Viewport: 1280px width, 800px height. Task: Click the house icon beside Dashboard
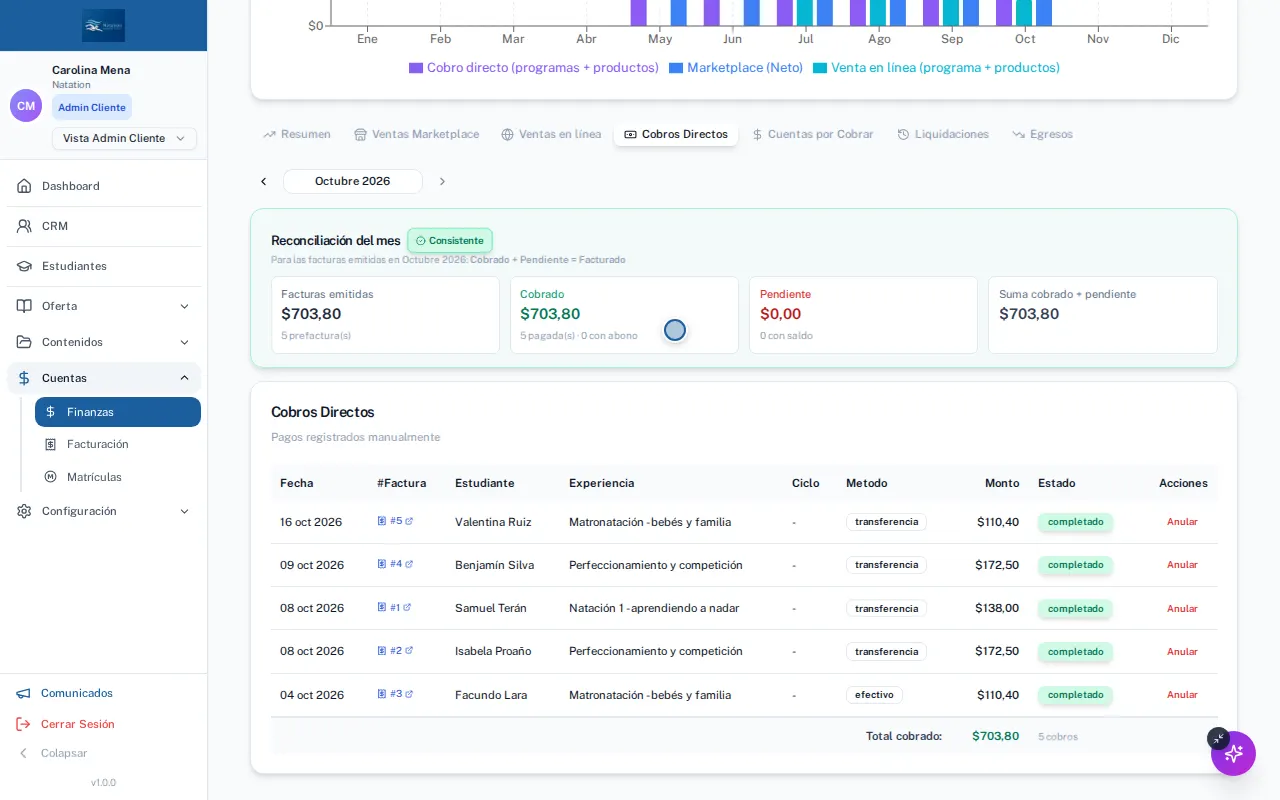click(x=24, y=186)
